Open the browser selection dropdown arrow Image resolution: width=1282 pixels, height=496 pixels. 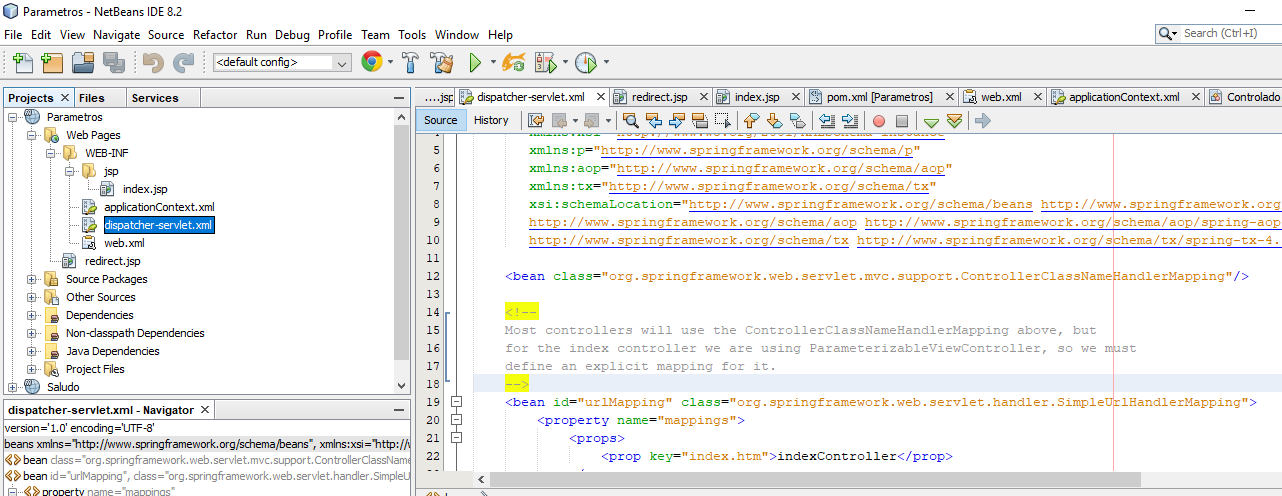click(x=388, y=62)
